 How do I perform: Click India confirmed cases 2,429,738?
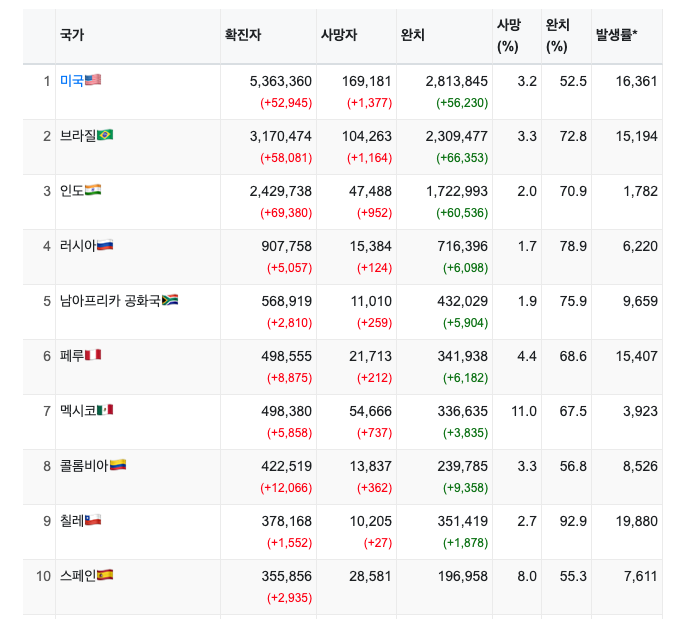(280, 191)
